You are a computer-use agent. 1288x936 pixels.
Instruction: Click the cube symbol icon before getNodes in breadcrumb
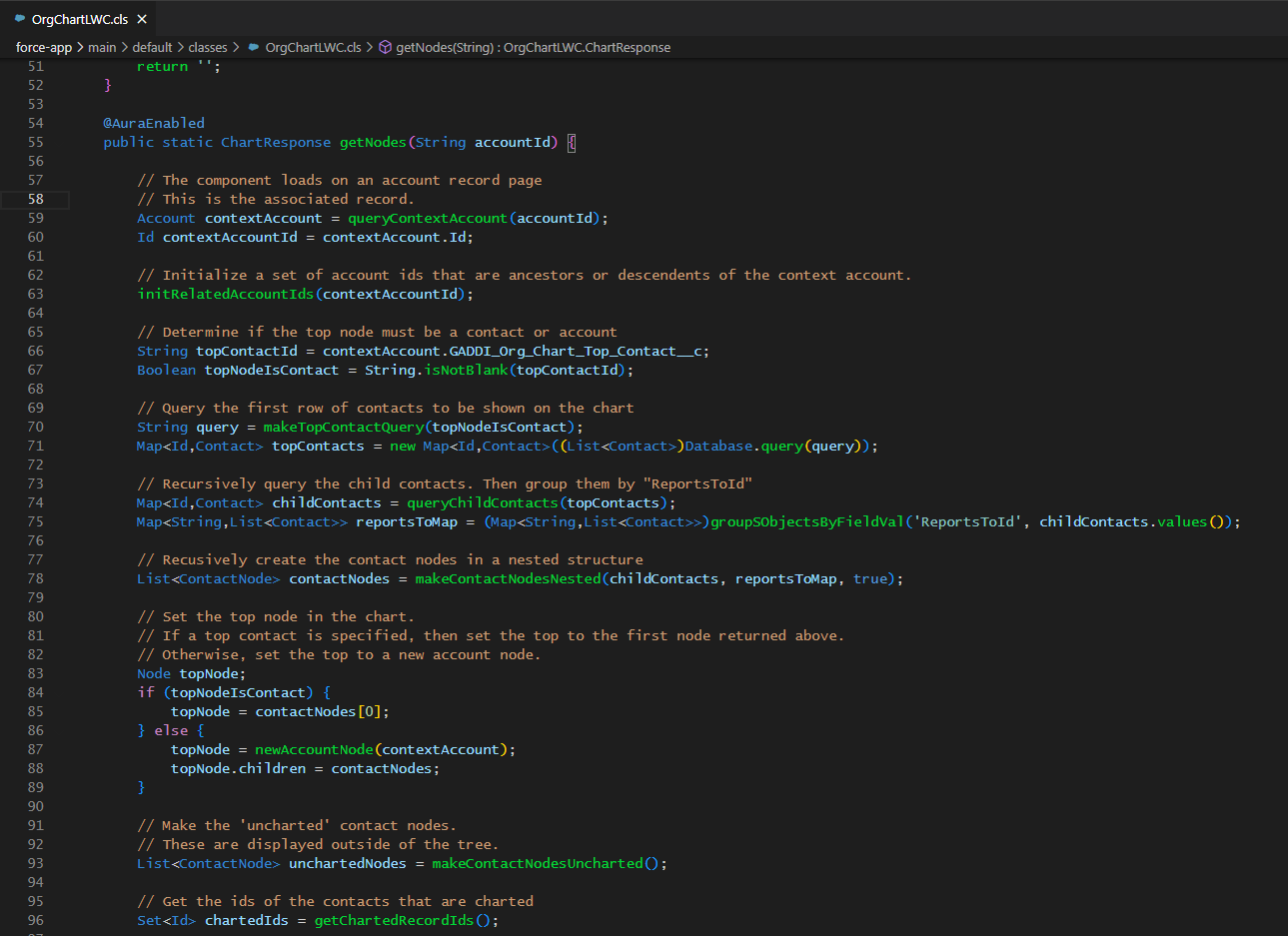click(386, 47)
